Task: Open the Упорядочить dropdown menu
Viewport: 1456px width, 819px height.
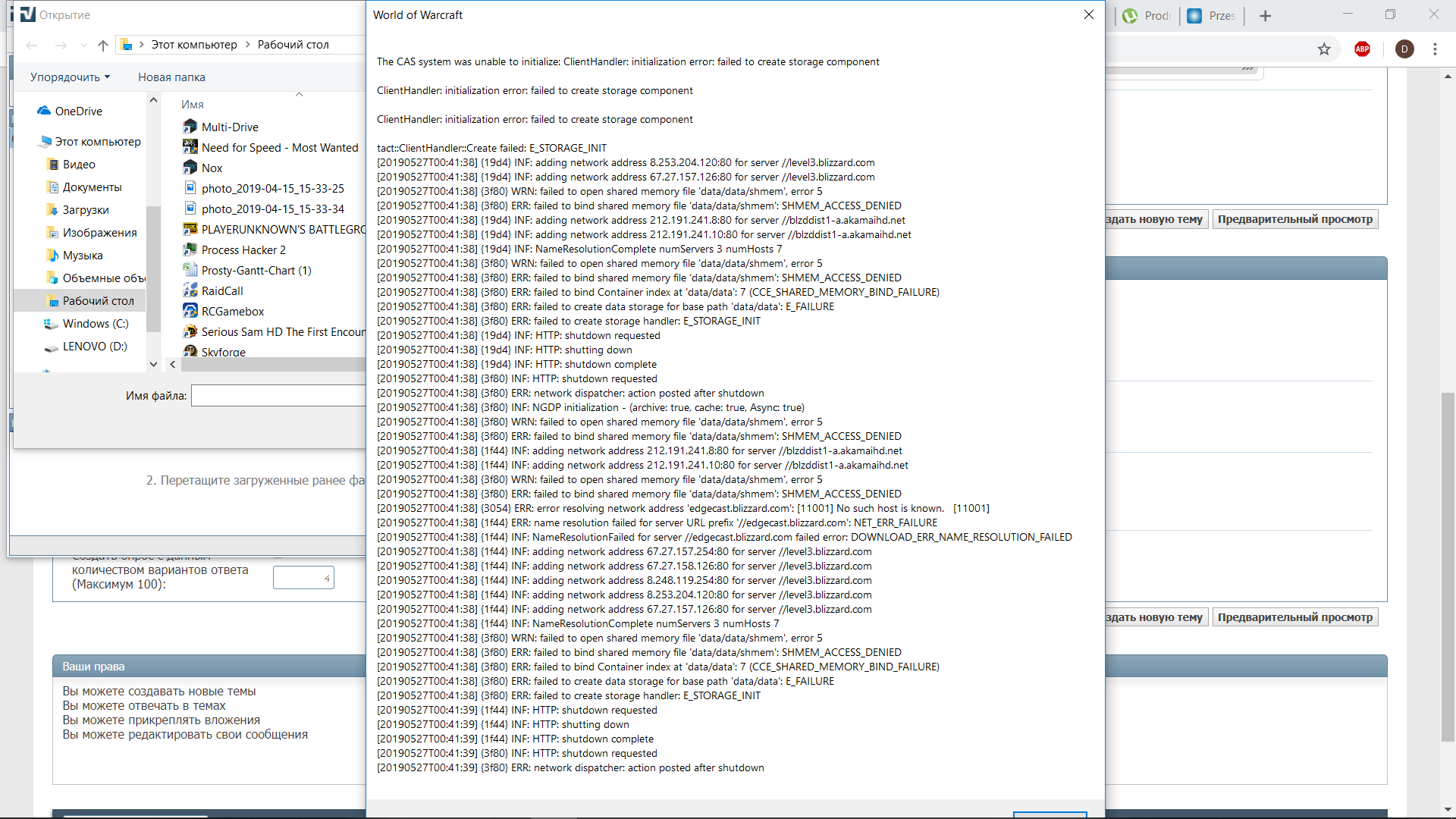Action: (70, 77)
